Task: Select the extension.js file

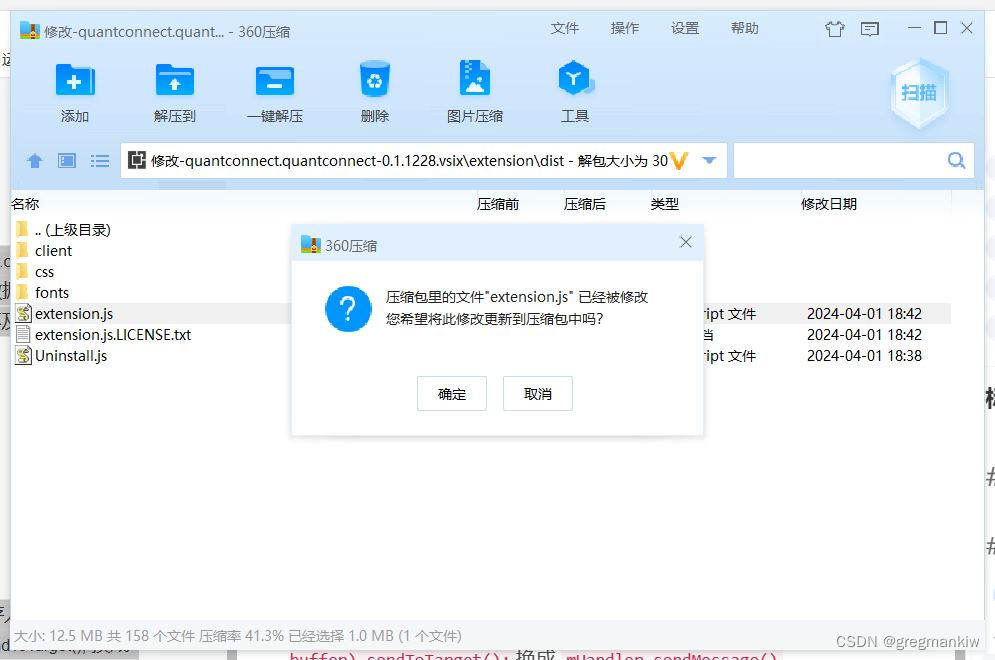Action: (64, 314)
